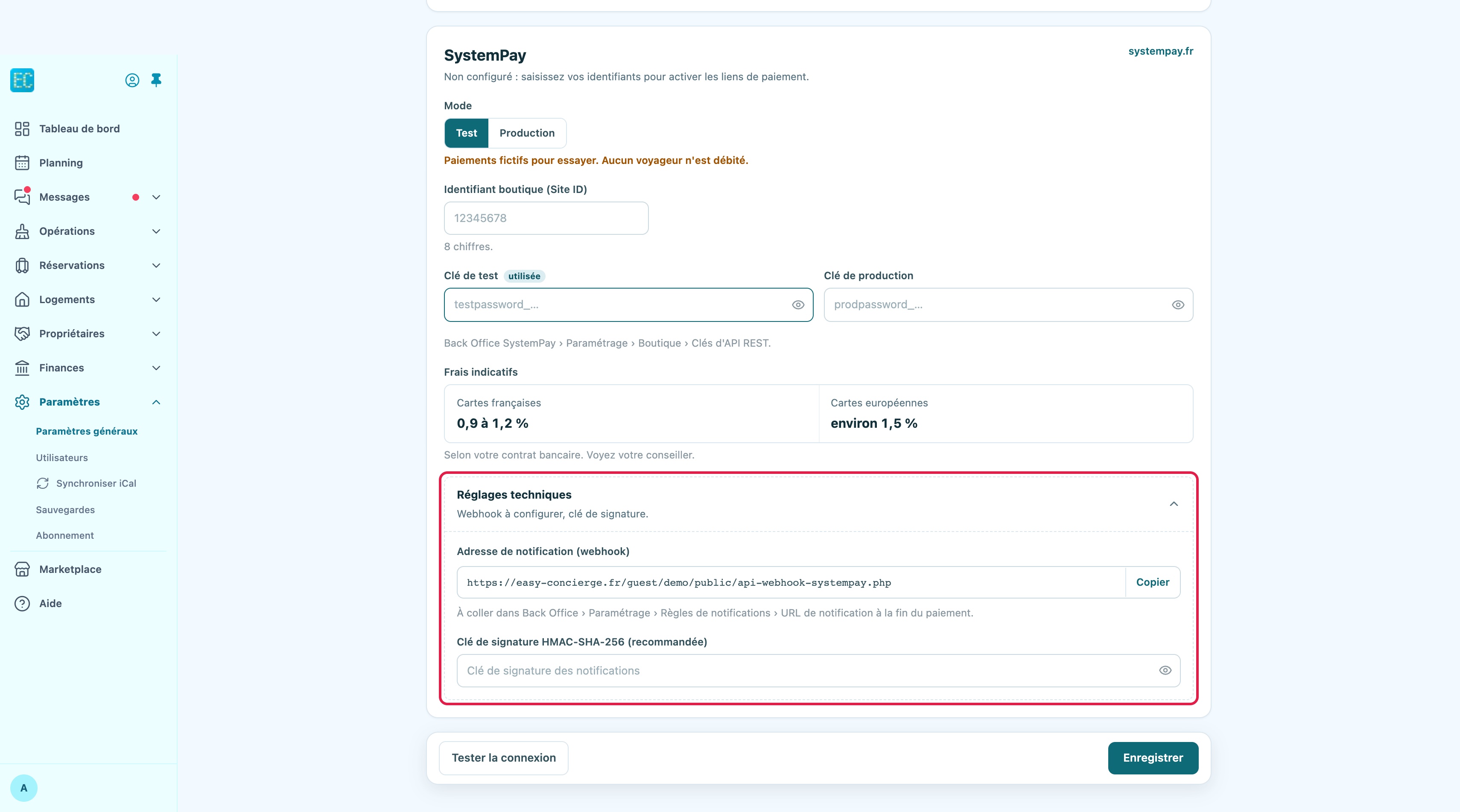Open Abonnement settings page

(x=64, y=535)
